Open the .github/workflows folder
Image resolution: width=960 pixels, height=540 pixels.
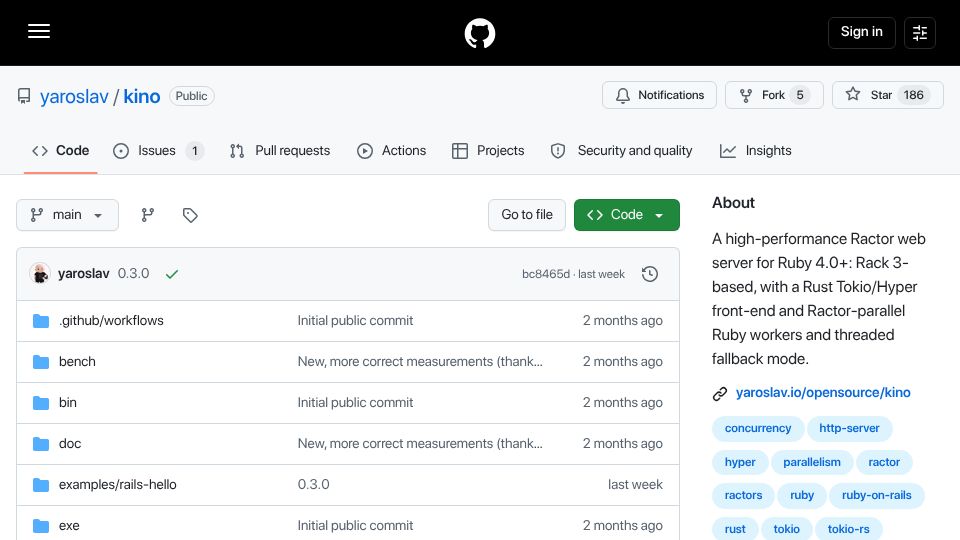click(111, 321)
